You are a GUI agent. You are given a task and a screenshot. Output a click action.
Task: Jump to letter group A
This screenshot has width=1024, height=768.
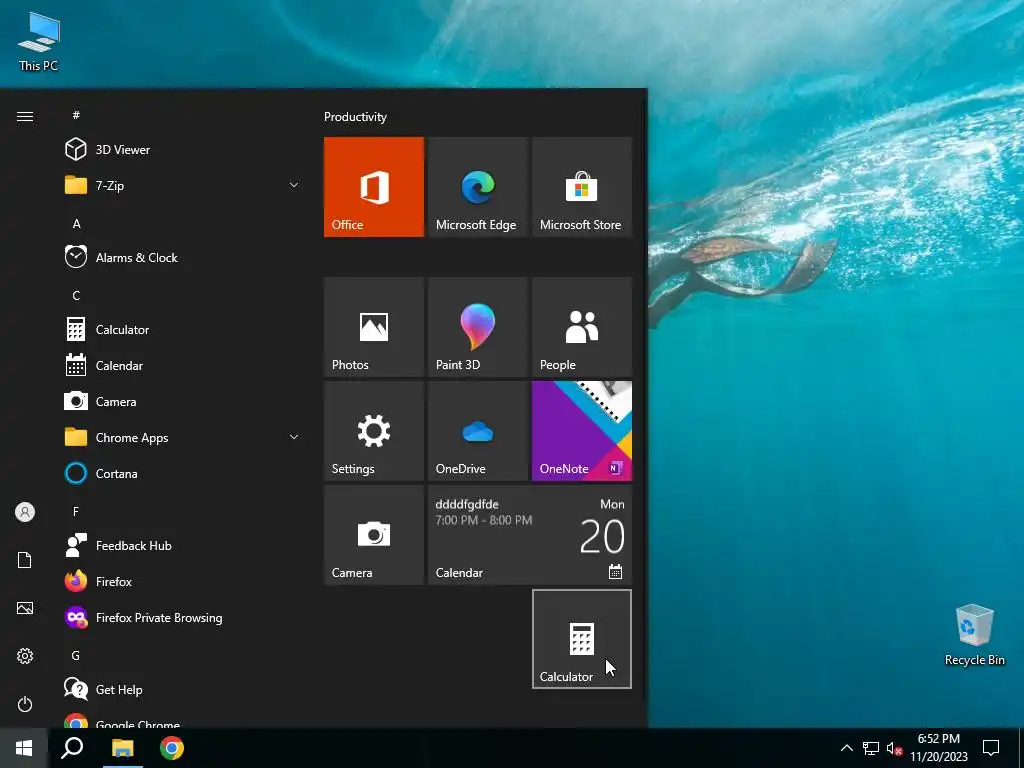click(x=76, y=223)
